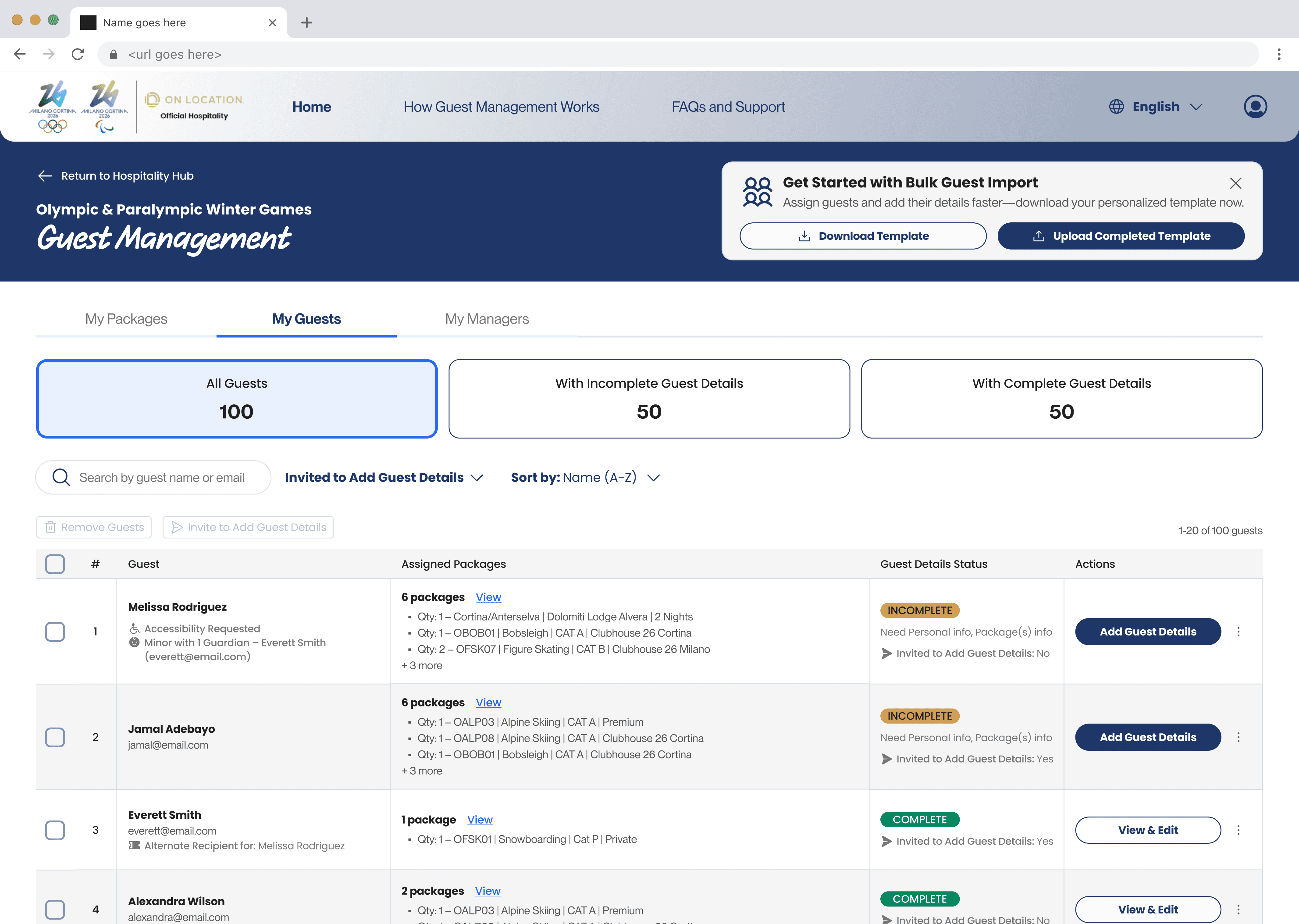Focus the search by guest name field
Viewport: 1299px width, 924px height.
coord(161,477)
